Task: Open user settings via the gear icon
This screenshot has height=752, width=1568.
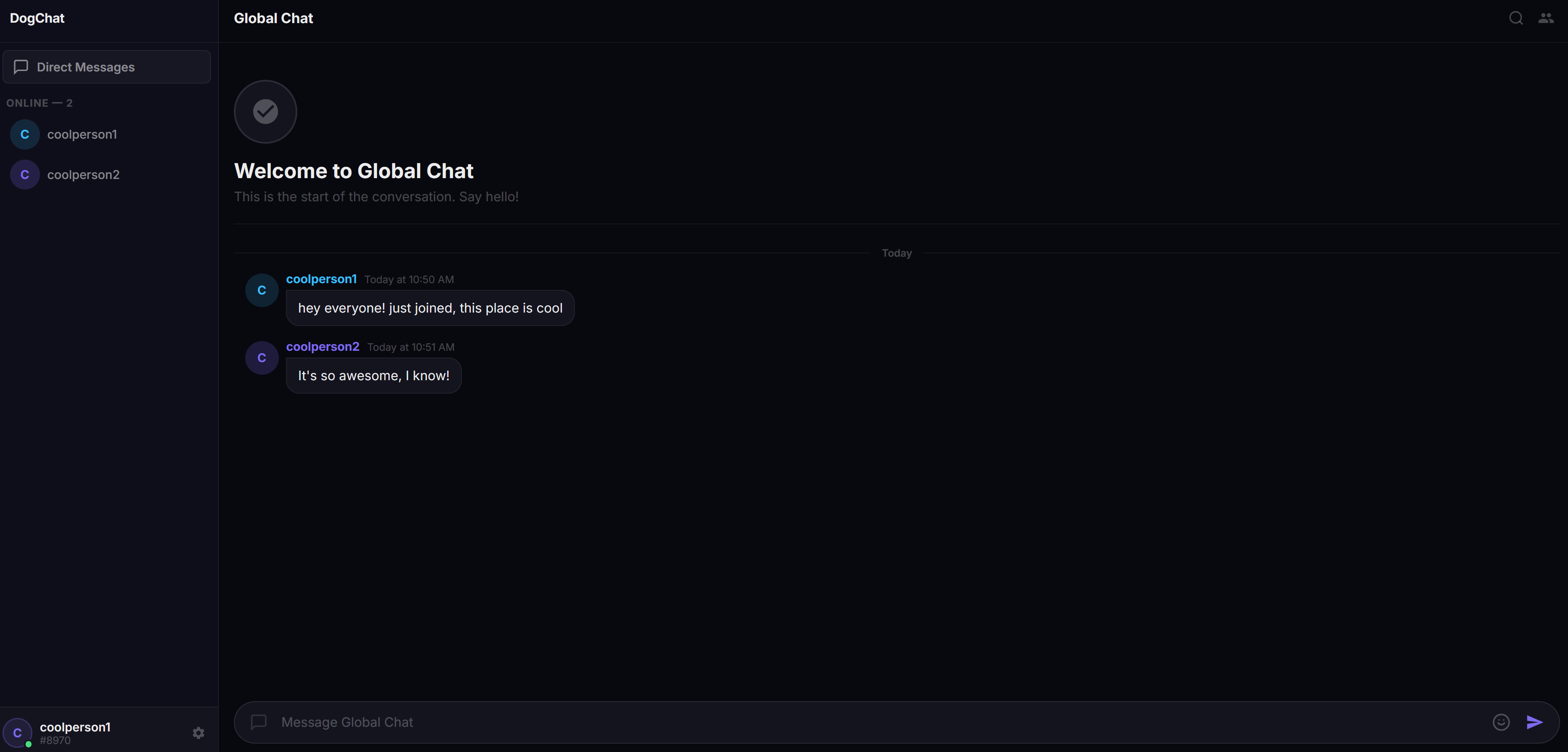Action: 199,733
